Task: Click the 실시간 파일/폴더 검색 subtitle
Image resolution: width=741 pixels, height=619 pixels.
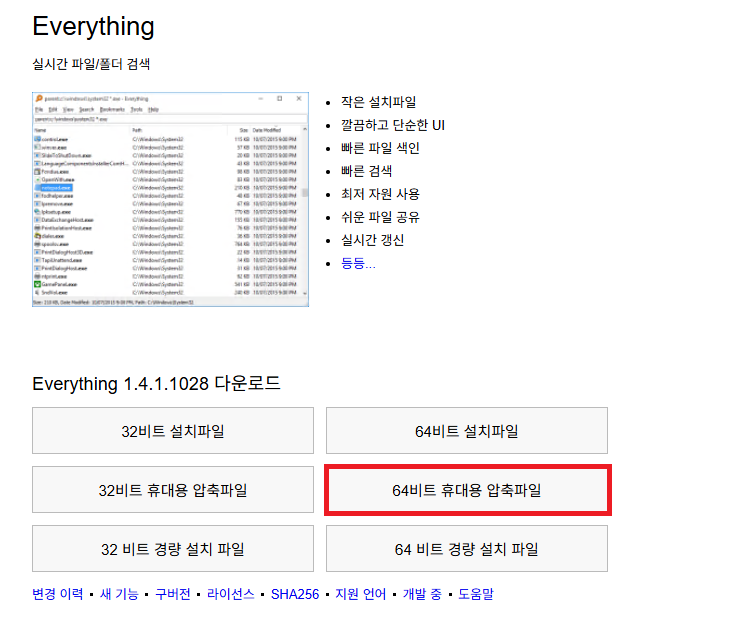Action: [91, 64]
